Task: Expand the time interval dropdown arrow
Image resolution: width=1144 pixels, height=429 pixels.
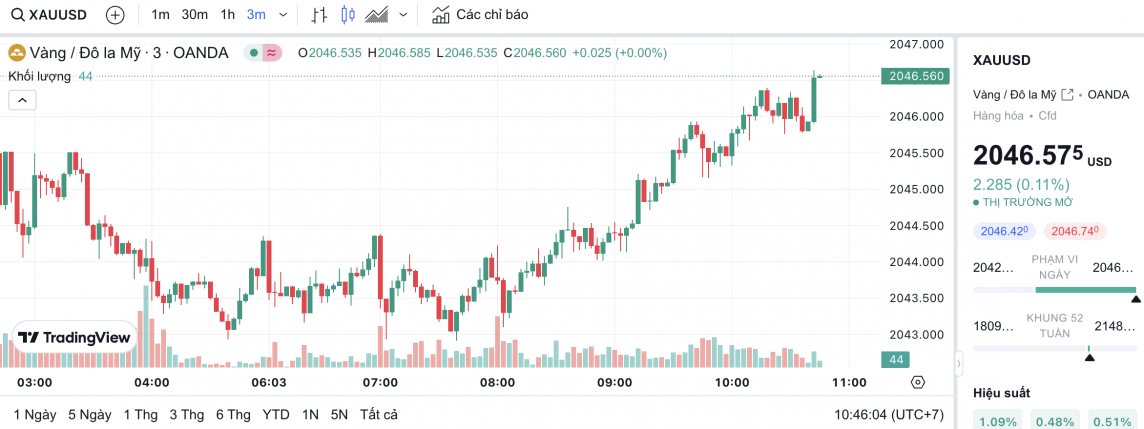Action: tap(283, 15)
